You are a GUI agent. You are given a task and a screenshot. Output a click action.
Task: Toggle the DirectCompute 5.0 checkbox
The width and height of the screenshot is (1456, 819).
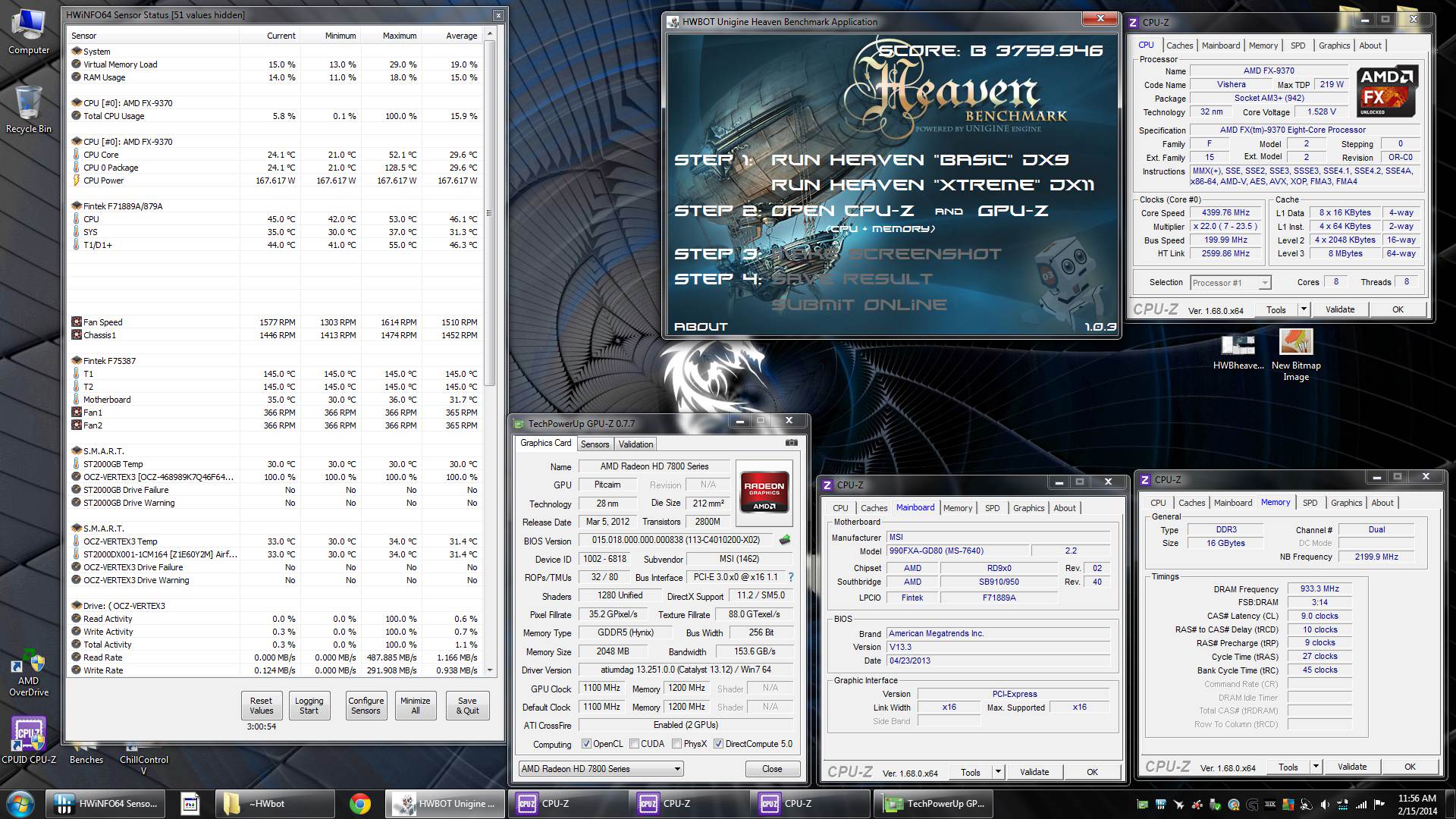(x=718, y=744)
